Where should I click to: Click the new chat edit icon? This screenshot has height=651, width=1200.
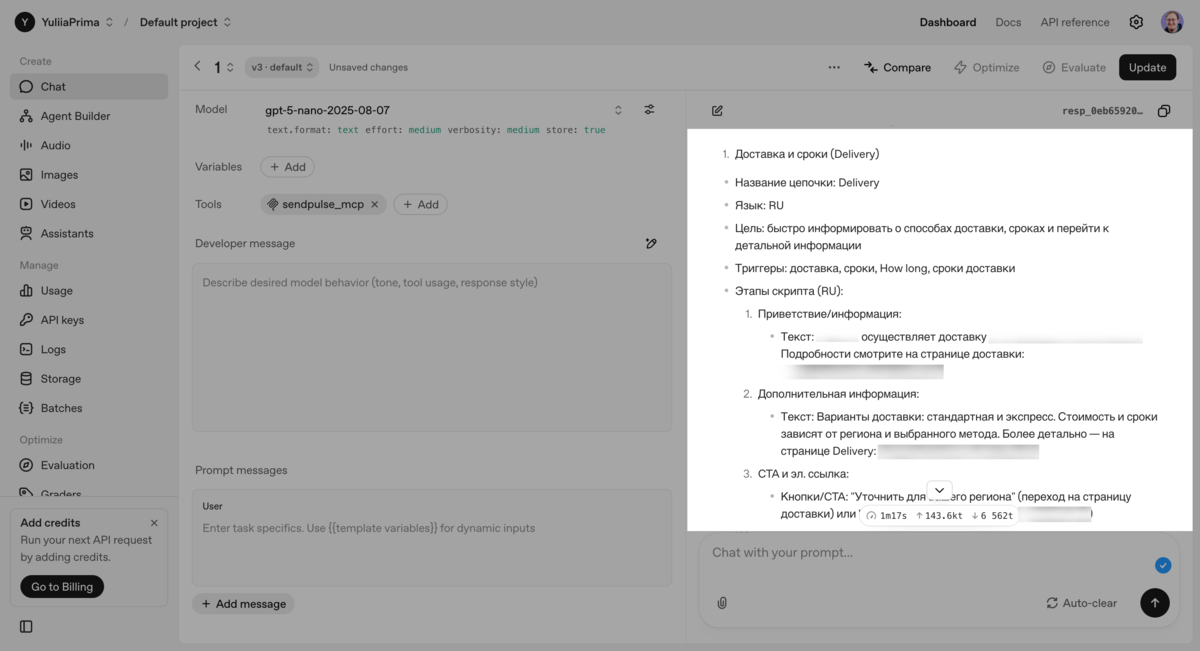[717, 111]
